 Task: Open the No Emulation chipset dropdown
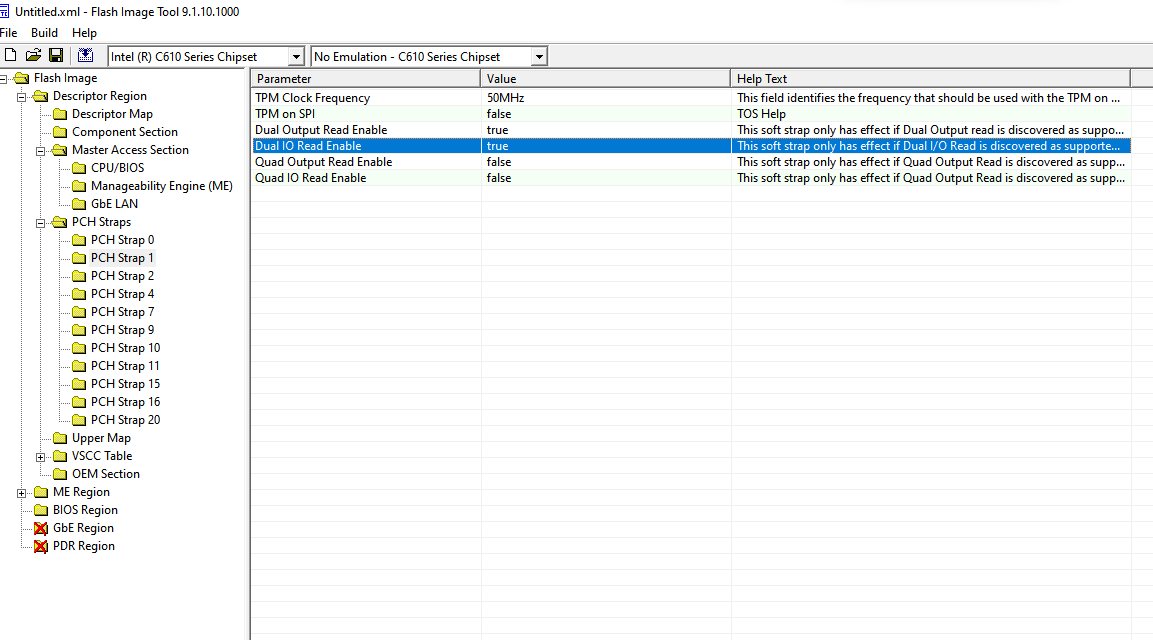[x=539, y=57]
